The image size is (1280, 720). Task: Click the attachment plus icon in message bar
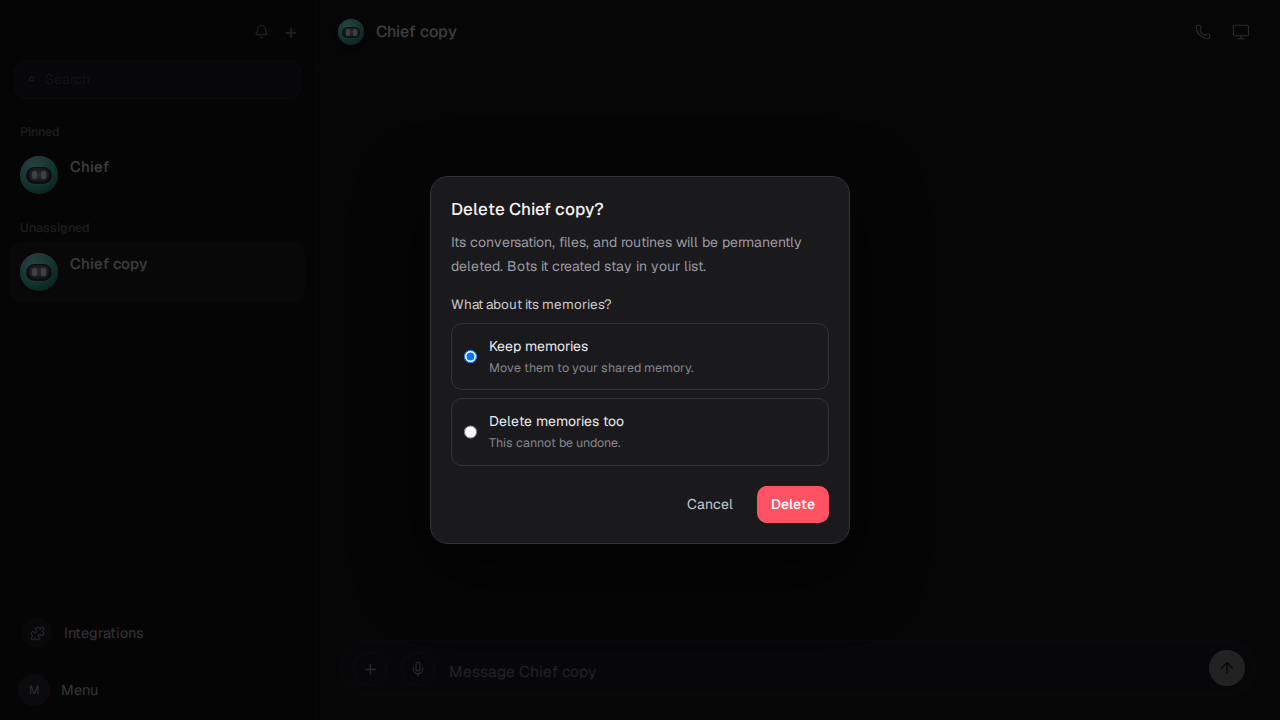(370, 669)
